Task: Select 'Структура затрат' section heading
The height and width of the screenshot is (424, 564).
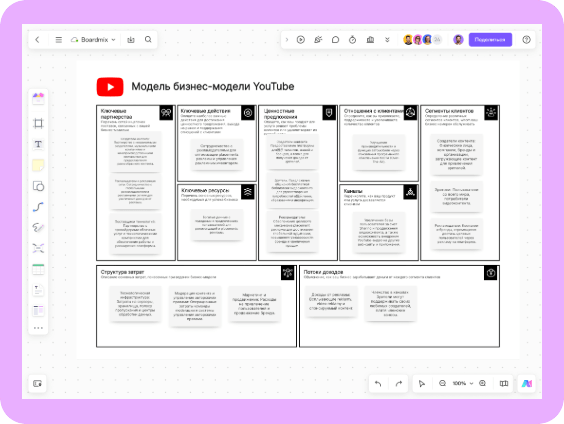Action: (122, 272)
